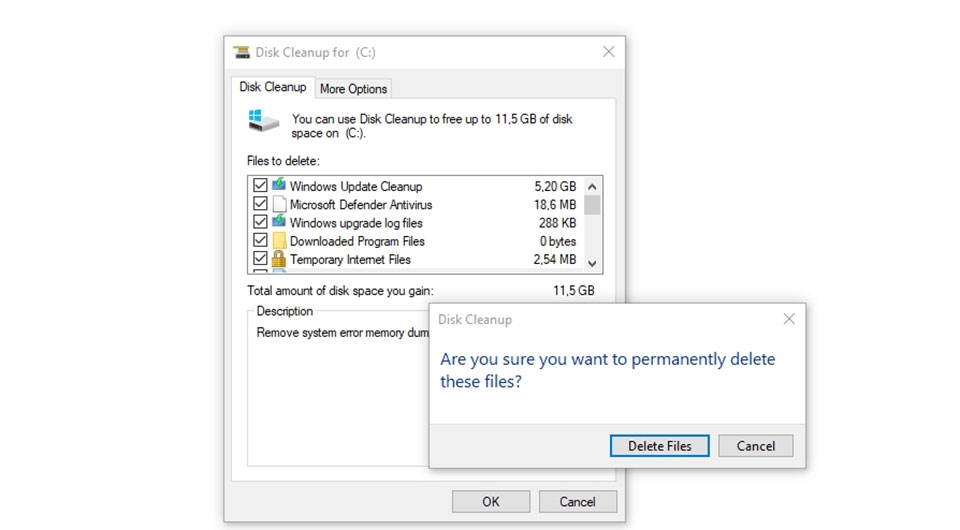This screenshot has height=530, width=960.
Task: Click the file list scroll up arrow
Action: [x=592, y=187]
